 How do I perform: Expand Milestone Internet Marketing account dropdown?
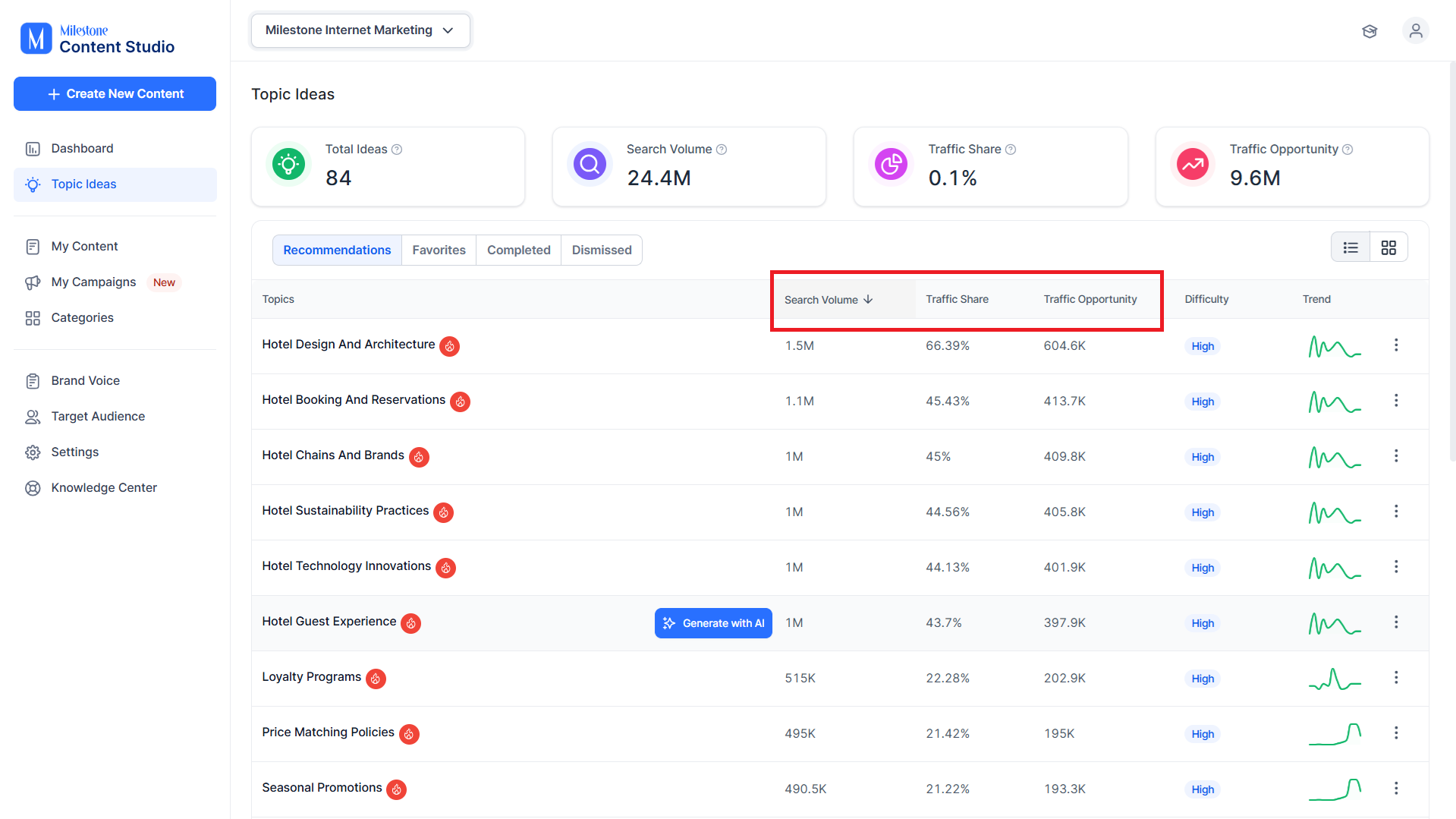[360, 30]
